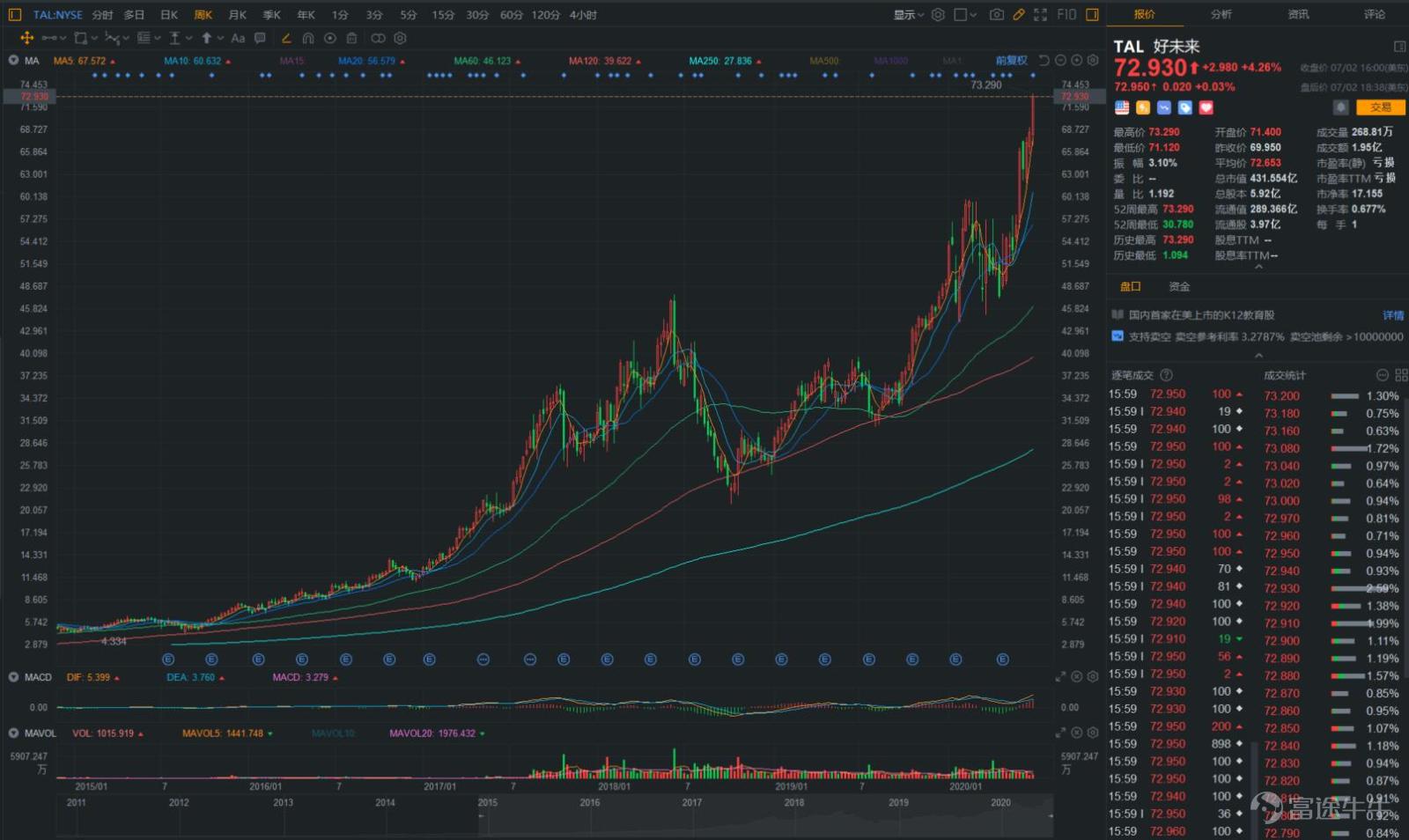Viewport: 1409px width, 840px height.
Task: Toggle the magnet snap tool
Action: (x=307, y=38)
